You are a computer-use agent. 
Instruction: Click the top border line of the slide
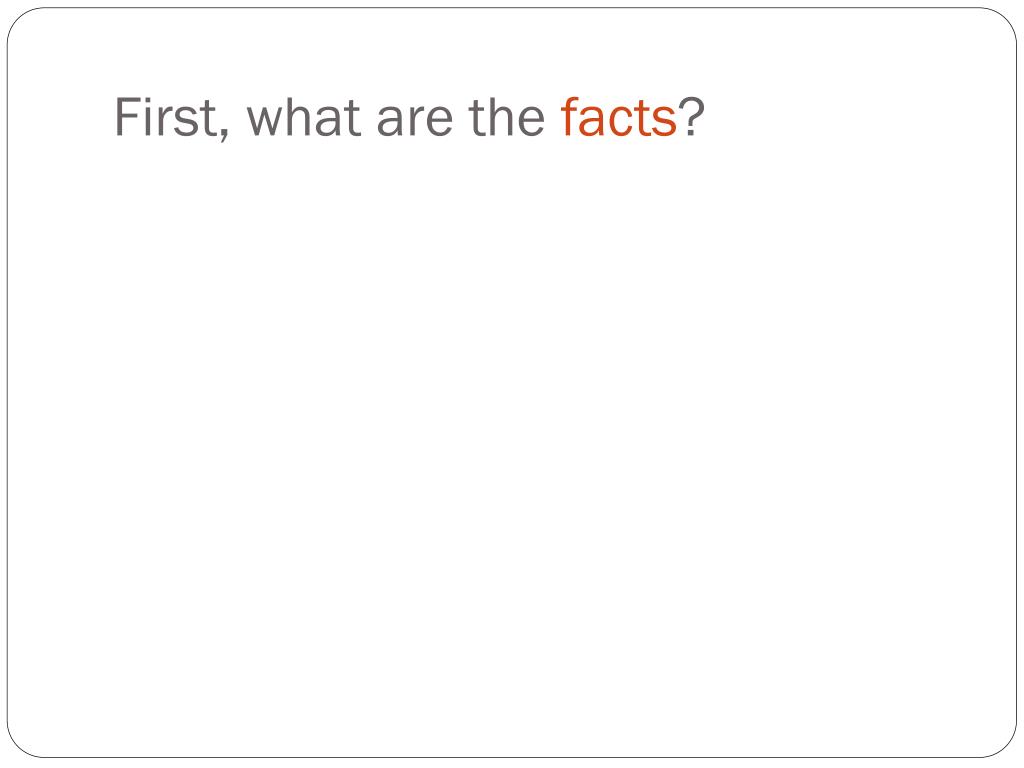(x=512, y=8)
